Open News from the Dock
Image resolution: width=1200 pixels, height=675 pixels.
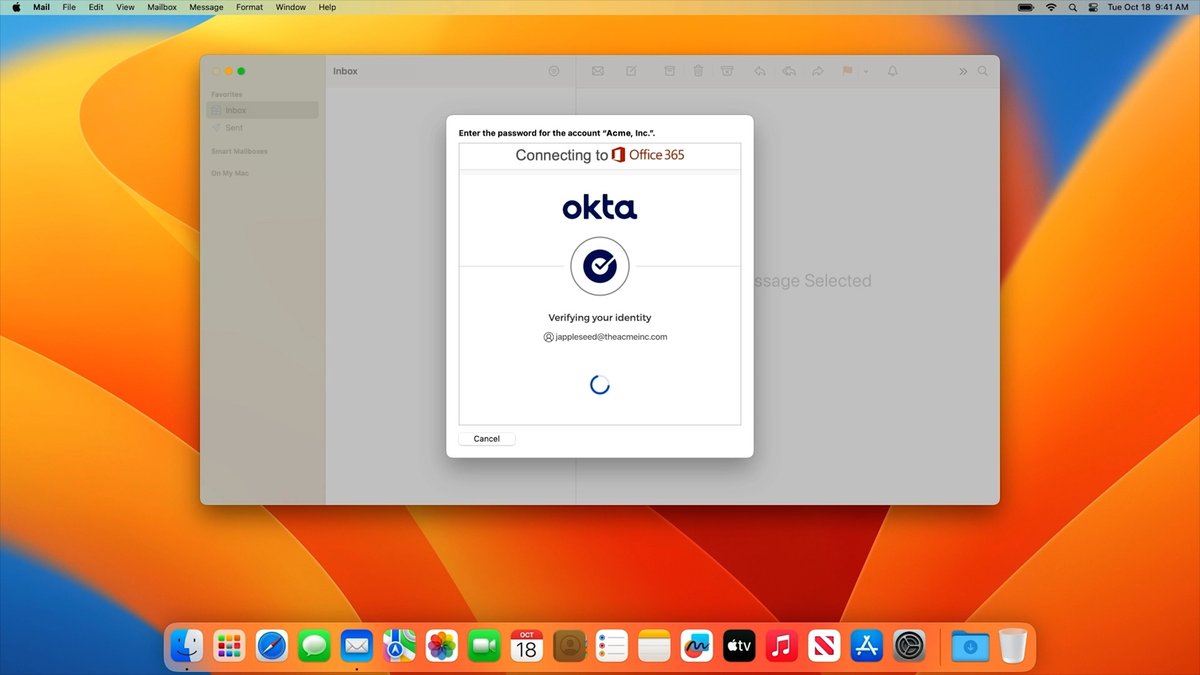[x=824, y=646]
